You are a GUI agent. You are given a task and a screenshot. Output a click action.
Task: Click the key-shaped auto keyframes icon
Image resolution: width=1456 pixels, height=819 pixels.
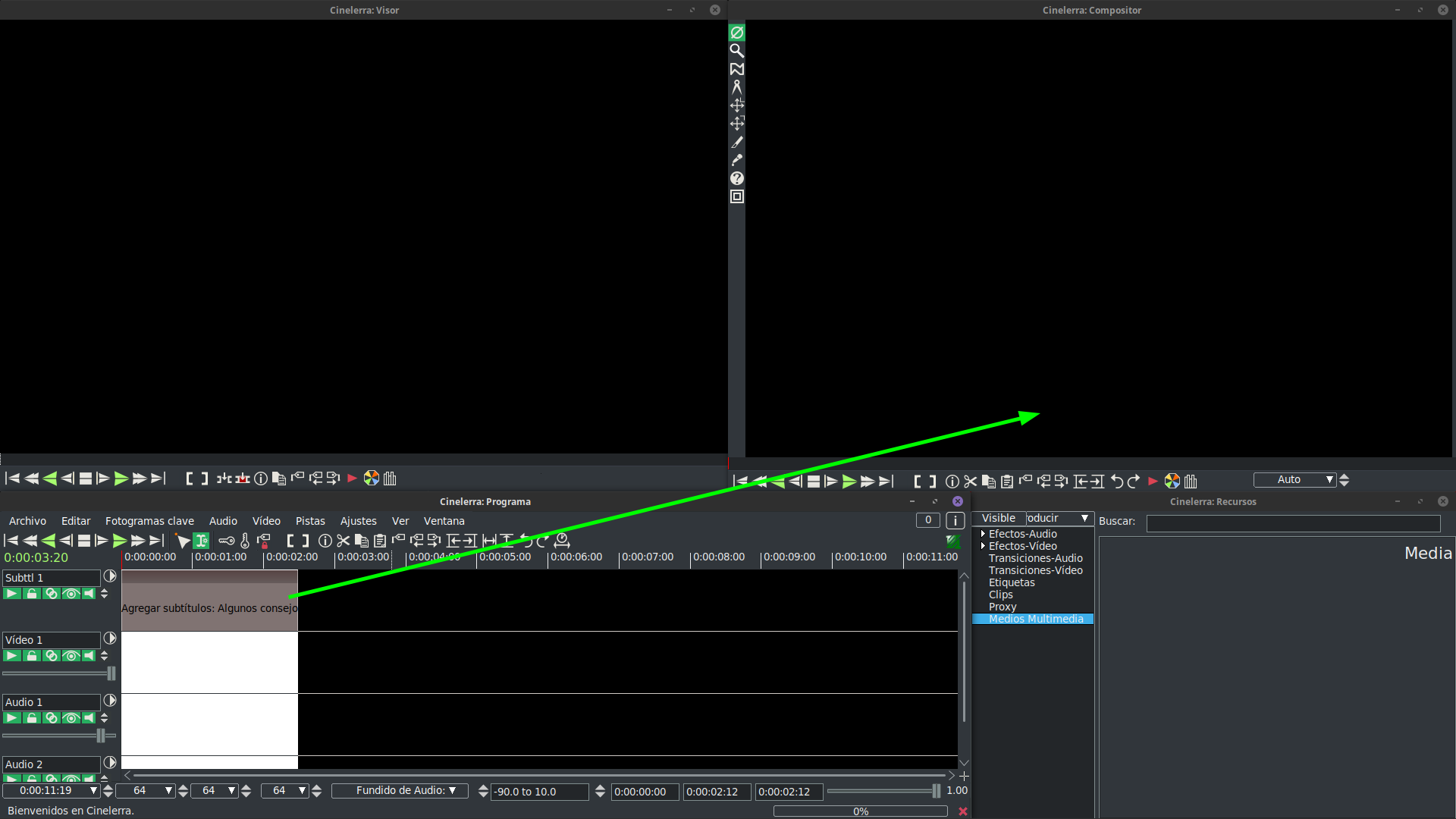tap(226, 541)
